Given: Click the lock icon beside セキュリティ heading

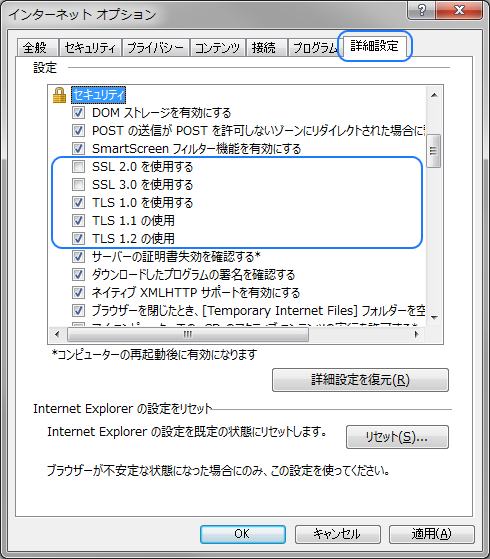Looking at the screenshot, I should [59, 95].
